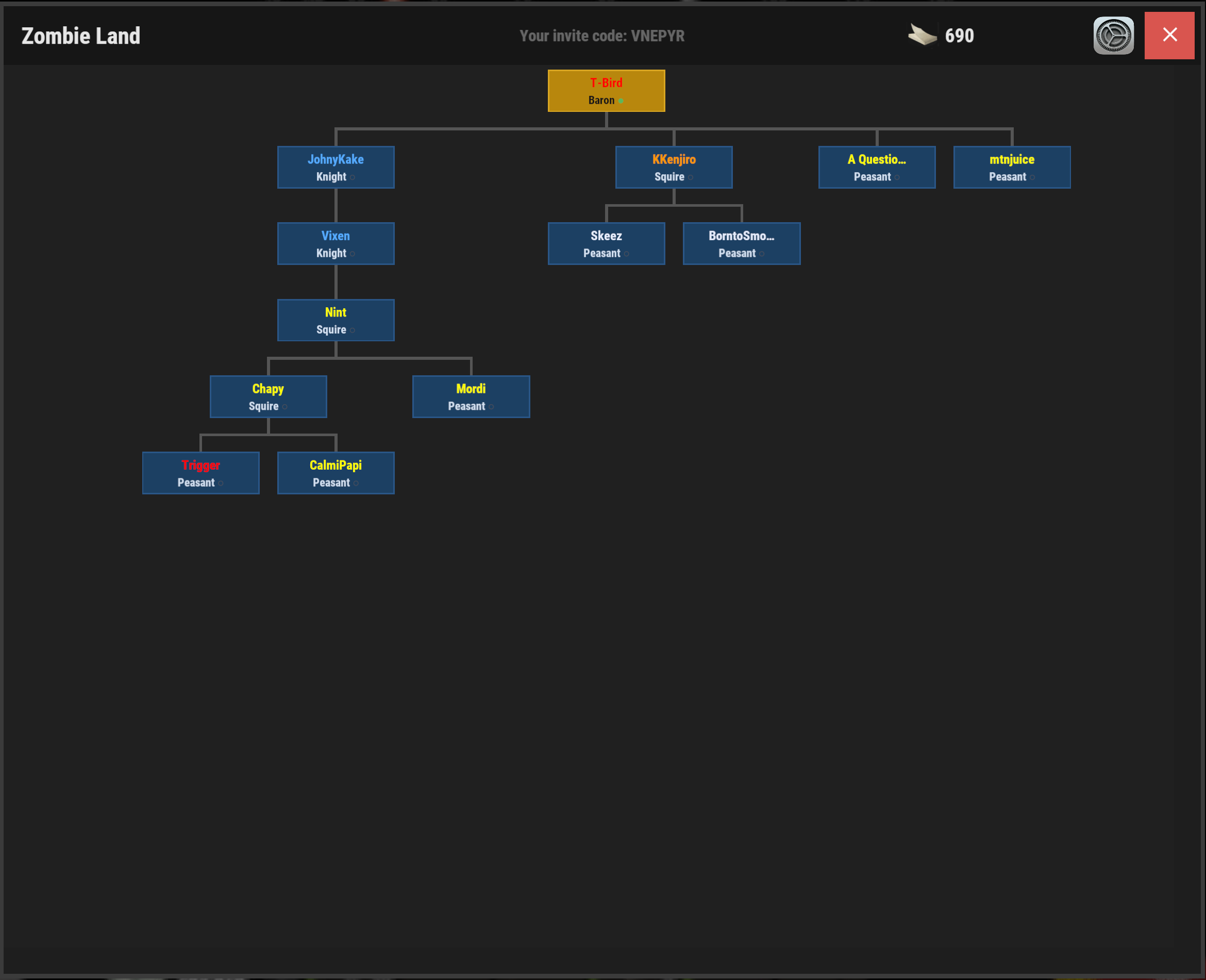Select the BorntoSmo… Peasant node
1206x980 pixels.
(x=741, y=243)
